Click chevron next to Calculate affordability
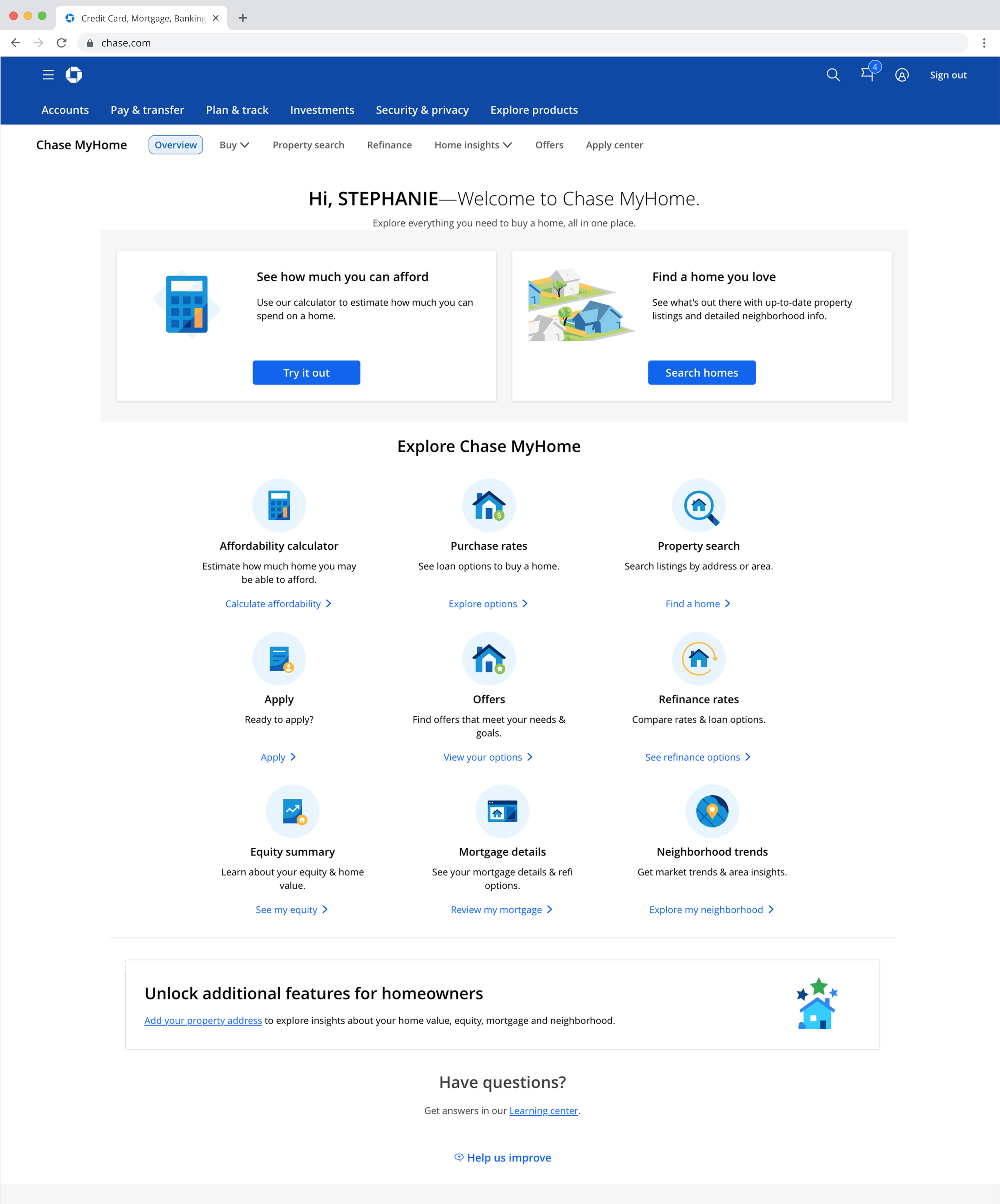The image size is (1000, 1204). point(328,604)
